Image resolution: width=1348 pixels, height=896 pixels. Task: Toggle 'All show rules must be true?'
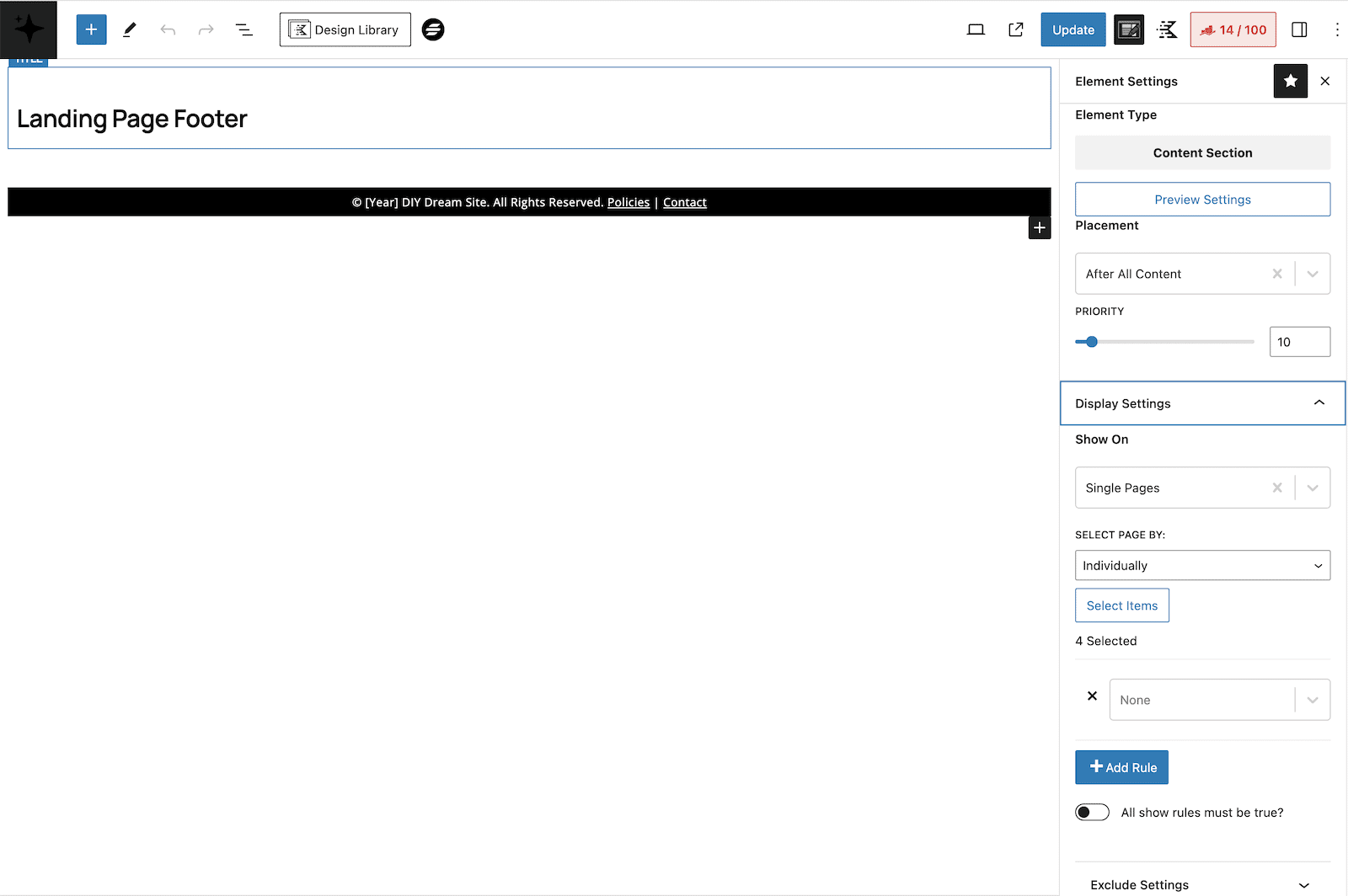click(1092, 813)
